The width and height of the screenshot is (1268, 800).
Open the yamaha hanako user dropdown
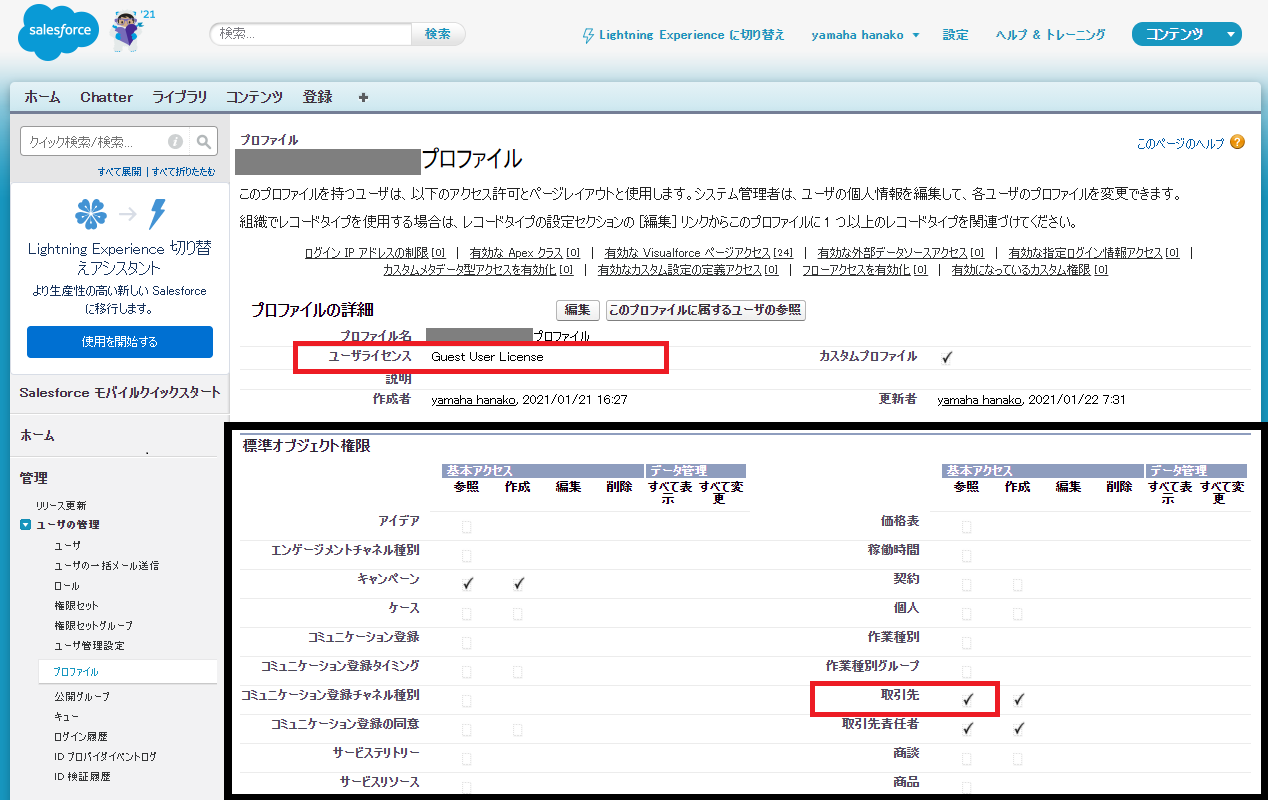(x=865, y=35)
